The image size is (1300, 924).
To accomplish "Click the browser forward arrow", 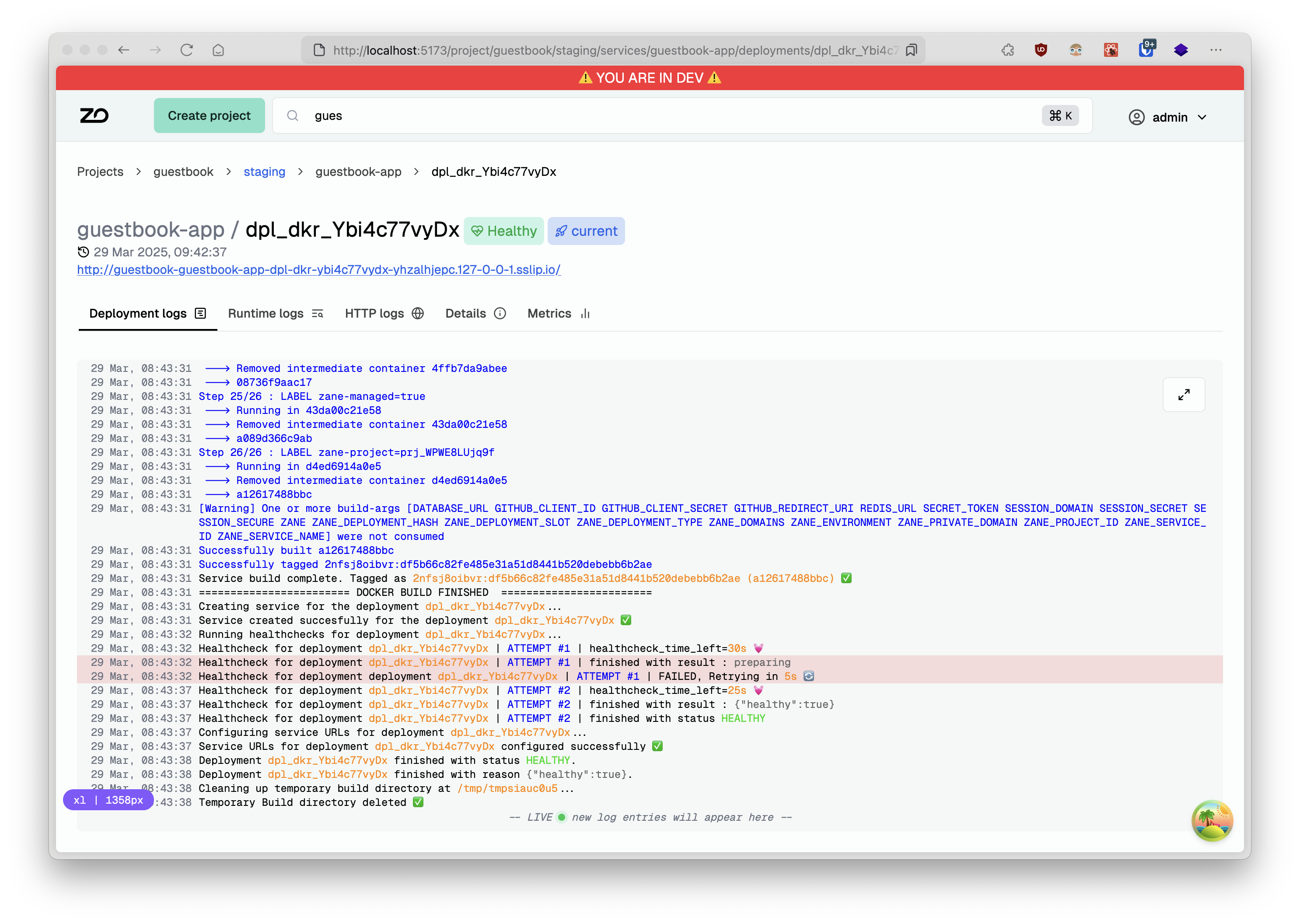I will [155, 50].
